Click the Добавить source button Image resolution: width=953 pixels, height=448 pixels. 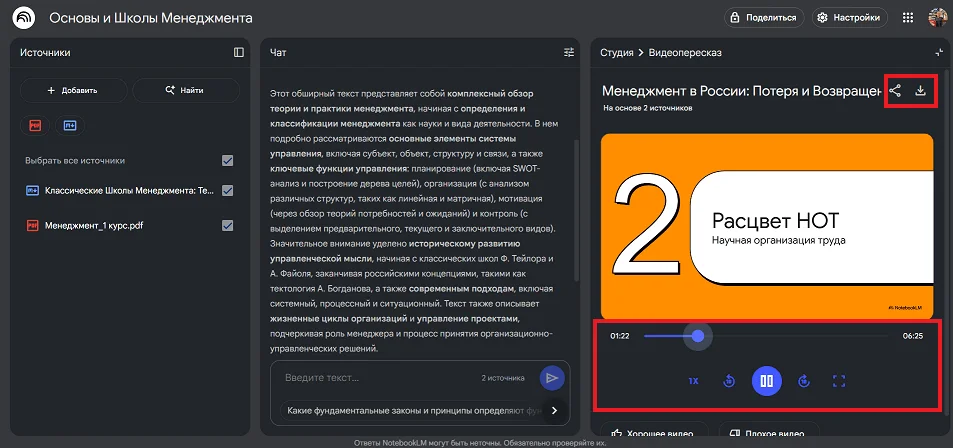[x=73, y=90]
